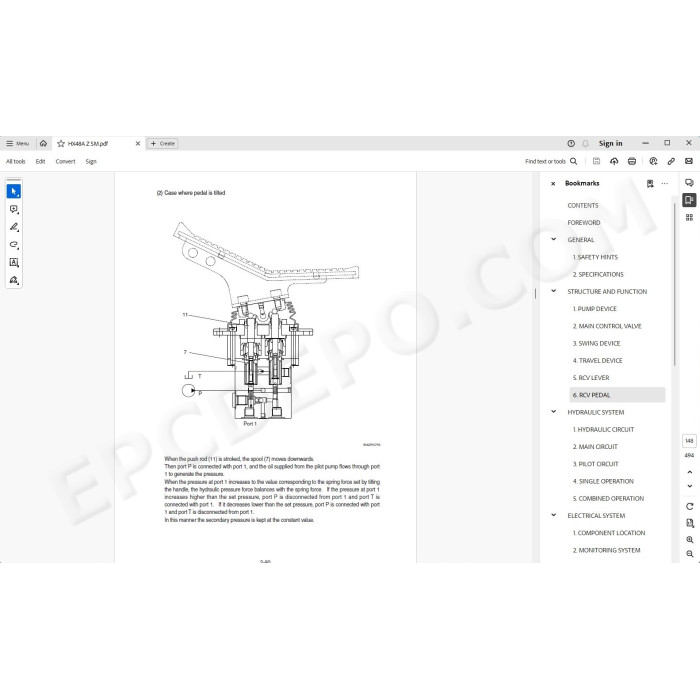Click the Print icon
Viewport: 700px width, 700px height.
(632, 161)
